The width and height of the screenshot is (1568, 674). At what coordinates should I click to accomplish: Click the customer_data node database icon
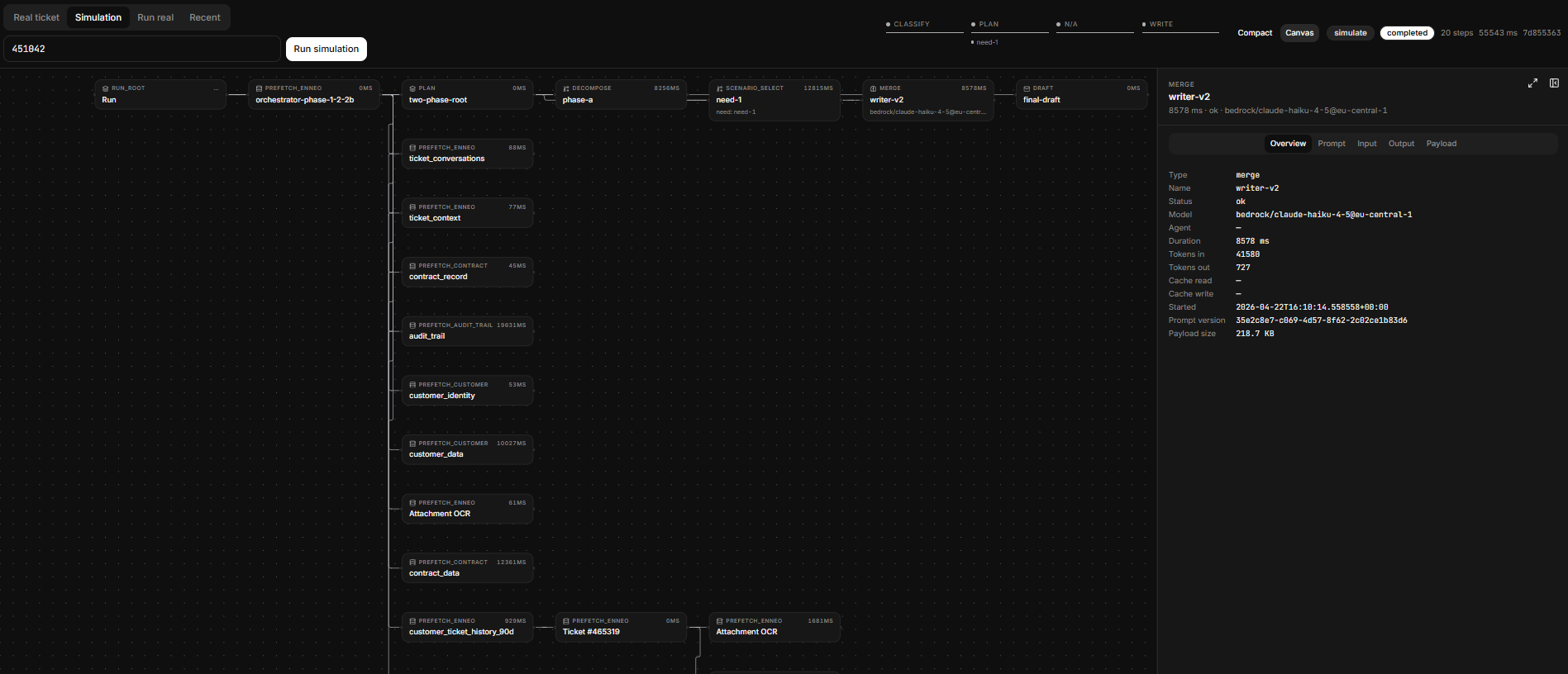[412, 444]
